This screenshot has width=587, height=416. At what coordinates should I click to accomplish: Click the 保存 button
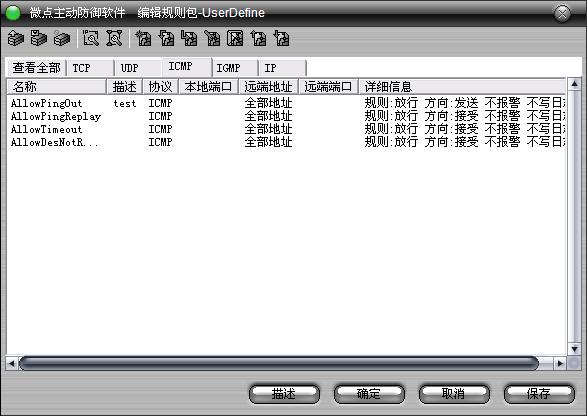pyautogui.click(x=539, y=394)
